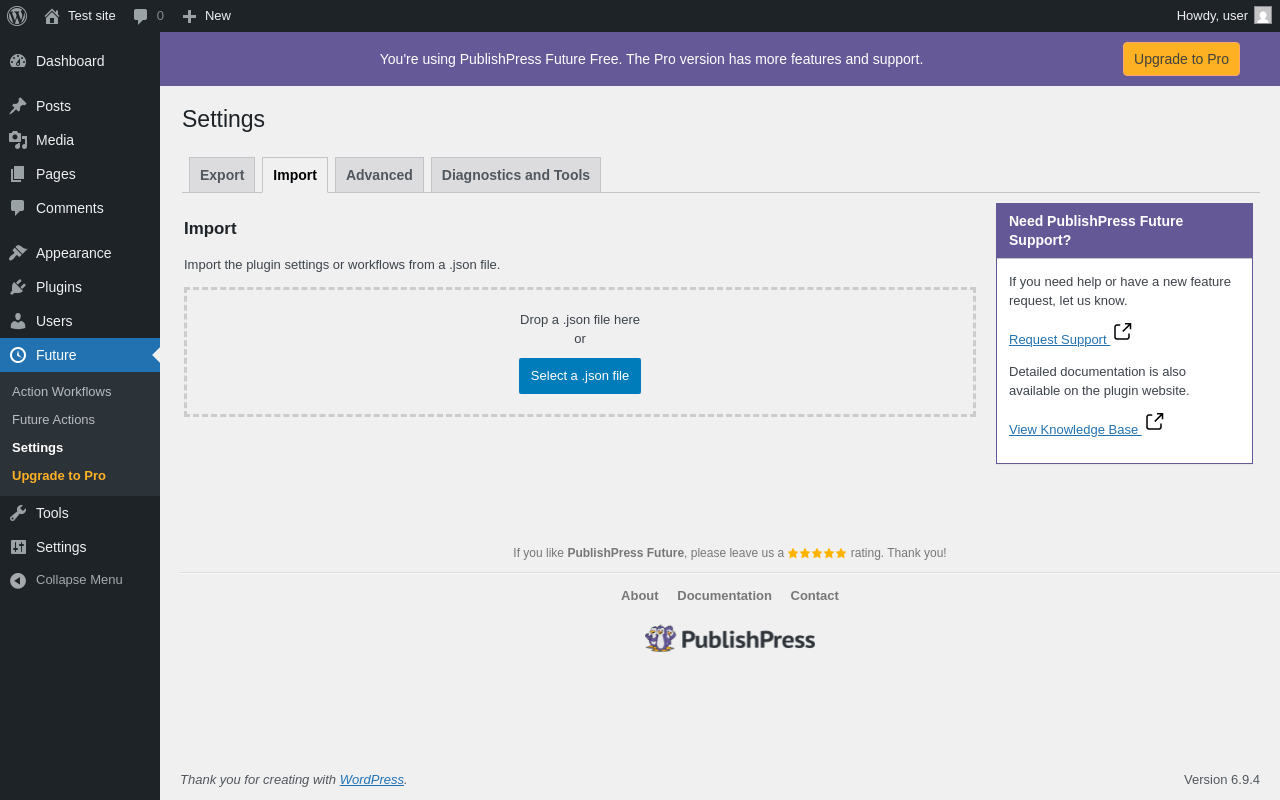Click the Posts pushpin icon
This screenshot has width=1280, height=800.
point(18,106)
